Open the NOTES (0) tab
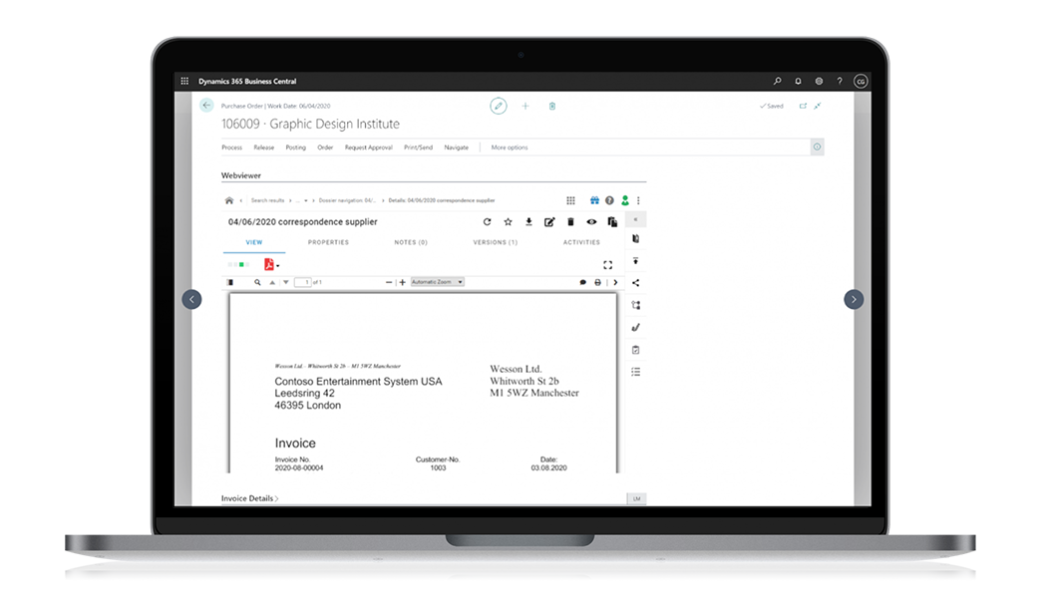Screen dimensions: 1040x598 click(x=411, y=243)
